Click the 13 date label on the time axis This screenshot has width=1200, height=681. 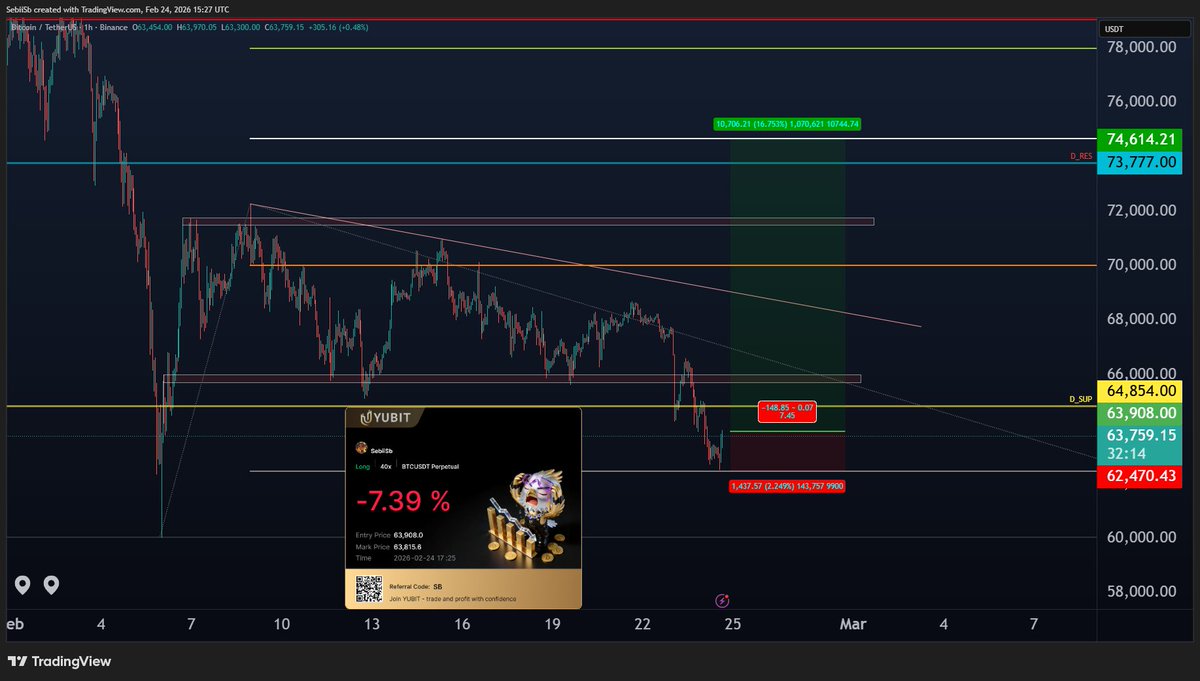click(x=372, y=624)
